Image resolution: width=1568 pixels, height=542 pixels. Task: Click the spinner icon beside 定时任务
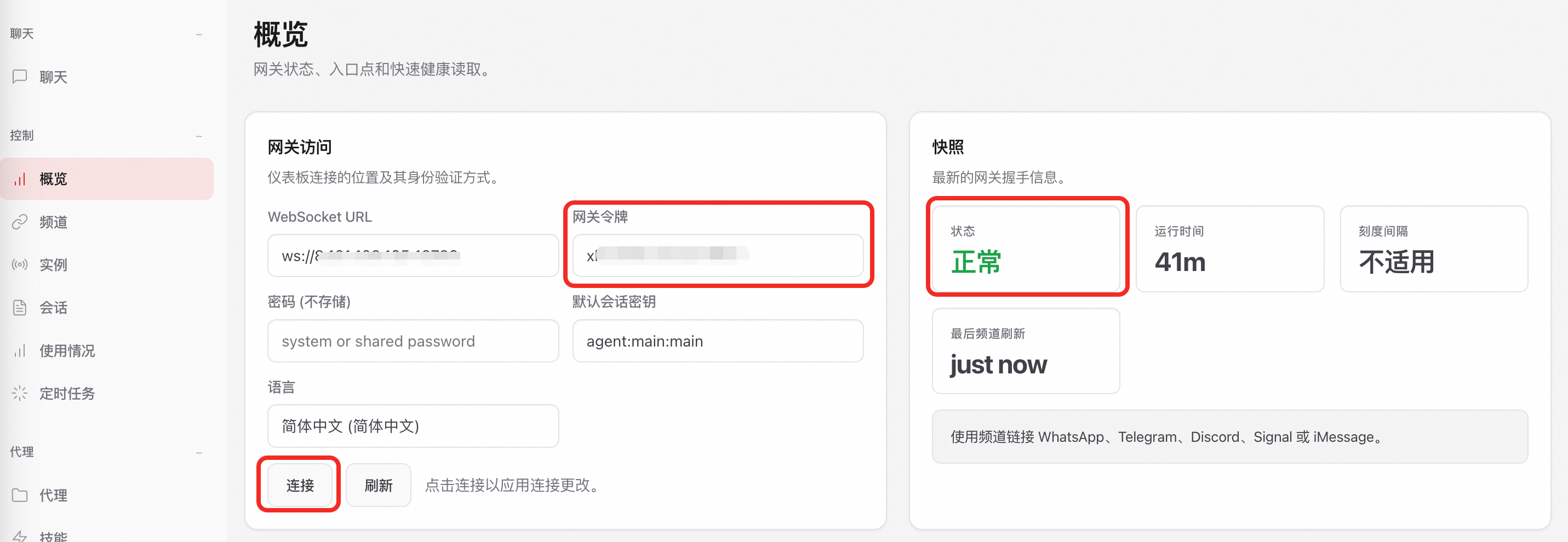click(x=20, y=394)
